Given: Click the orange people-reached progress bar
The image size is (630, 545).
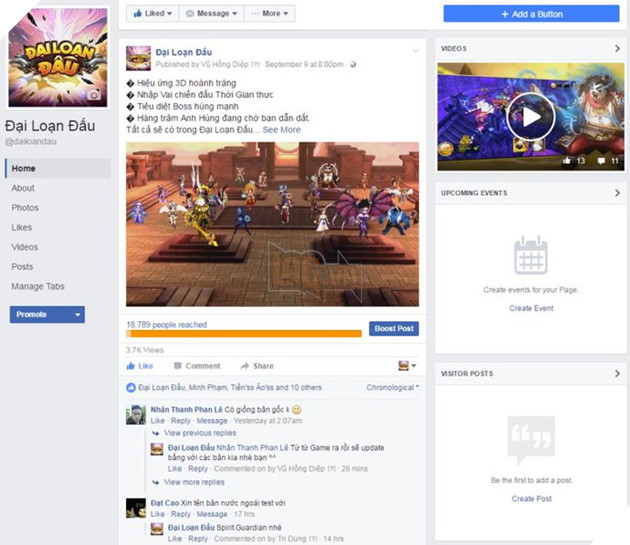Looking at the screenshot, I should (243, 334).
